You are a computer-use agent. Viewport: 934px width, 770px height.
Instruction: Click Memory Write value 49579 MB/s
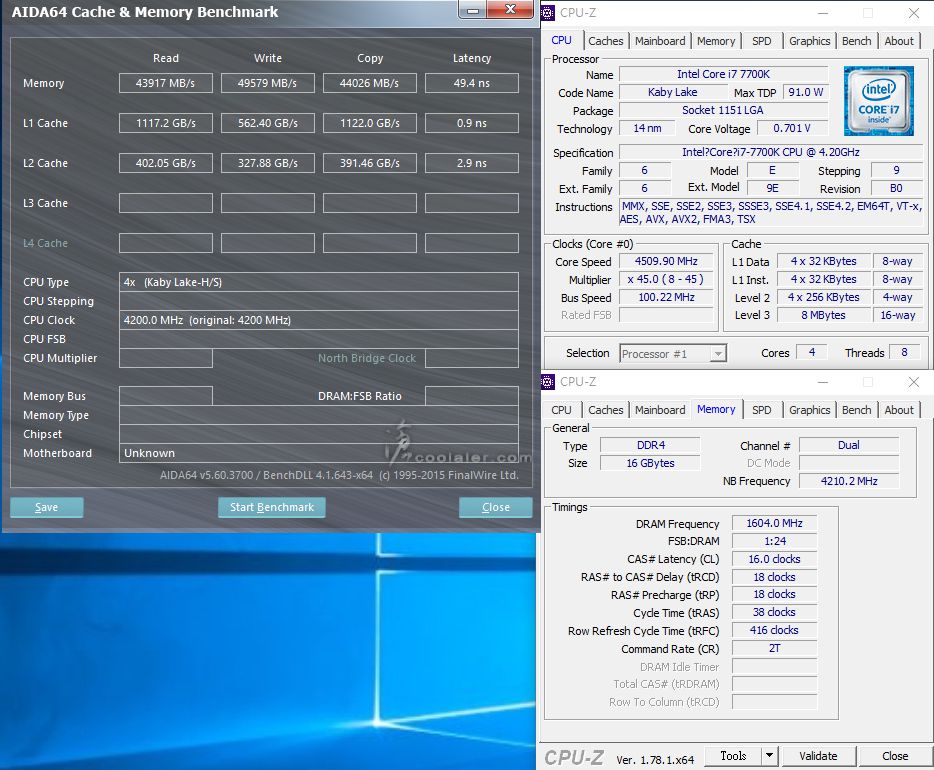[267, 83]
